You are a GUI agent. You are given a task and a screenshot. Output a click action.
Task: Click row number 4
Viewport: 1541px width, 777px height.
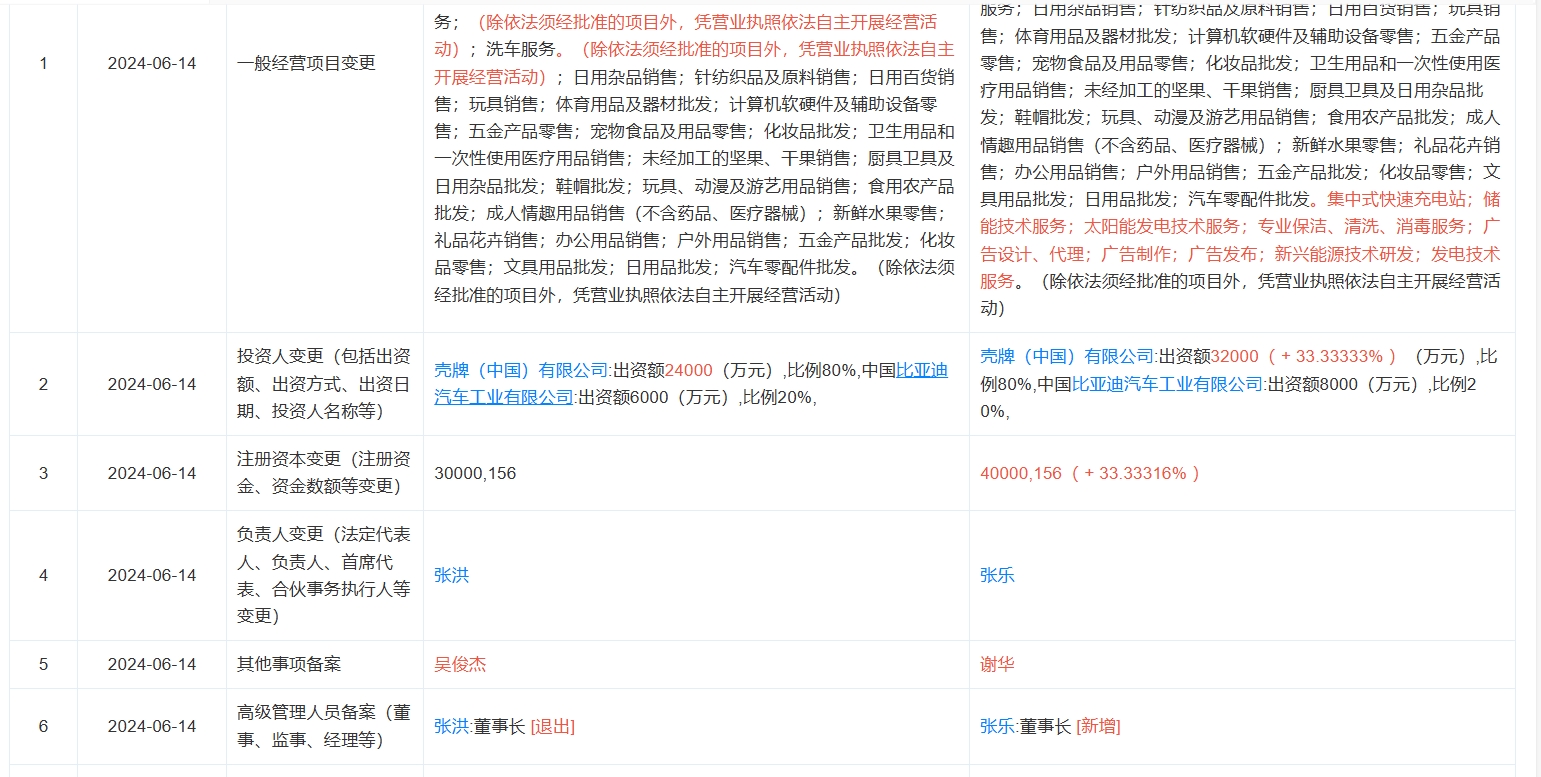(43, 575)
